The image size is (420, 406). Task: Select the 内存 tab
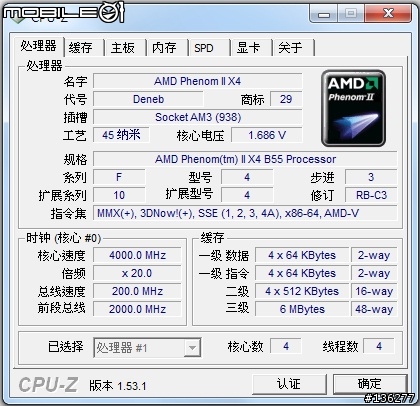pos(166,47)
